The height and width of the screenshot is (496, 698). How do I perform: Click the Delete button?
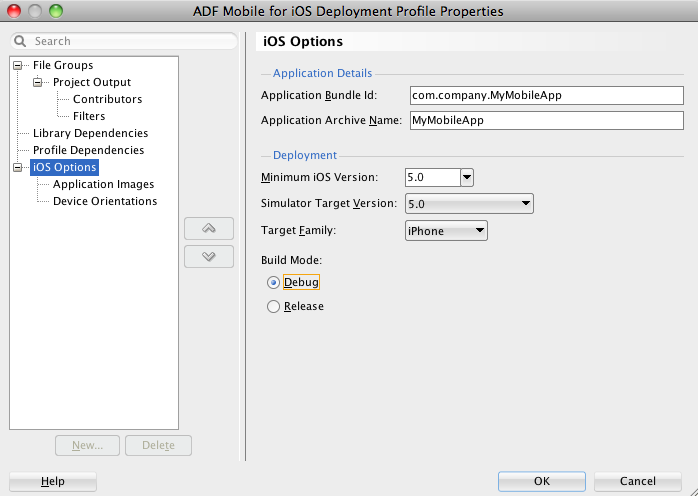pos(158,445)
